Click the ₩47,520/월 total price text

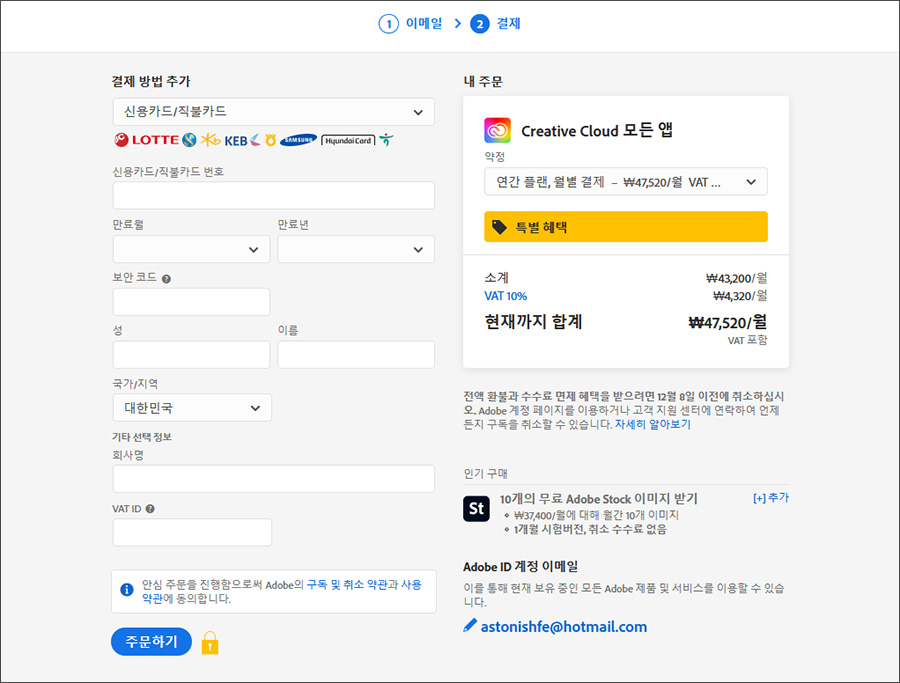pos(727,322)
